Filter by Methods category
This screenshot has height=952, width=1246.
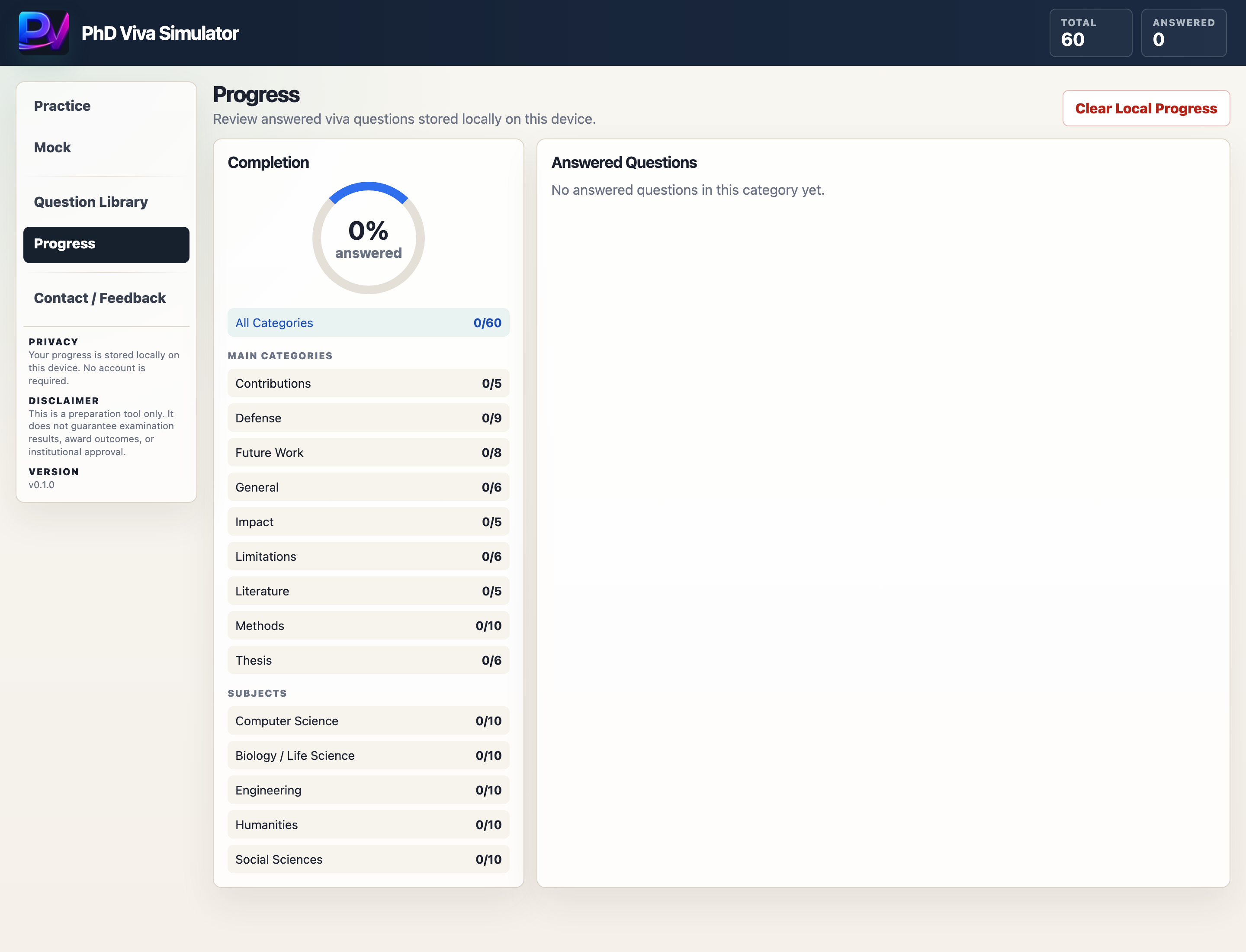pyautogui.click(x=368, y=625)
